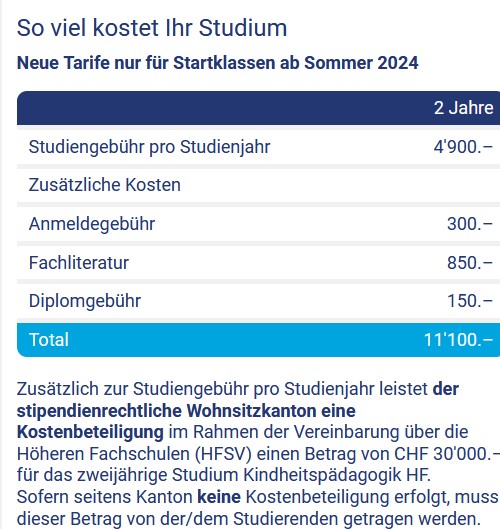Viewport: 500px width, 529px height.
Task: Click the heading 'So viel kostet Ihr Studium'
Action: (152, 28)
